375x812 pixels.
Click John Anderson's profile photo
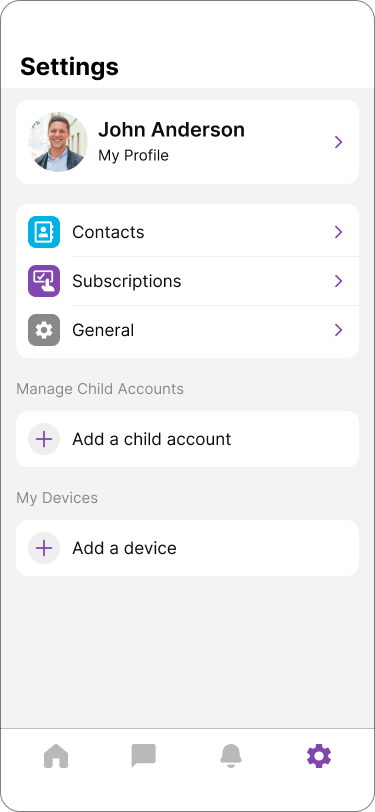click(58, 142)
